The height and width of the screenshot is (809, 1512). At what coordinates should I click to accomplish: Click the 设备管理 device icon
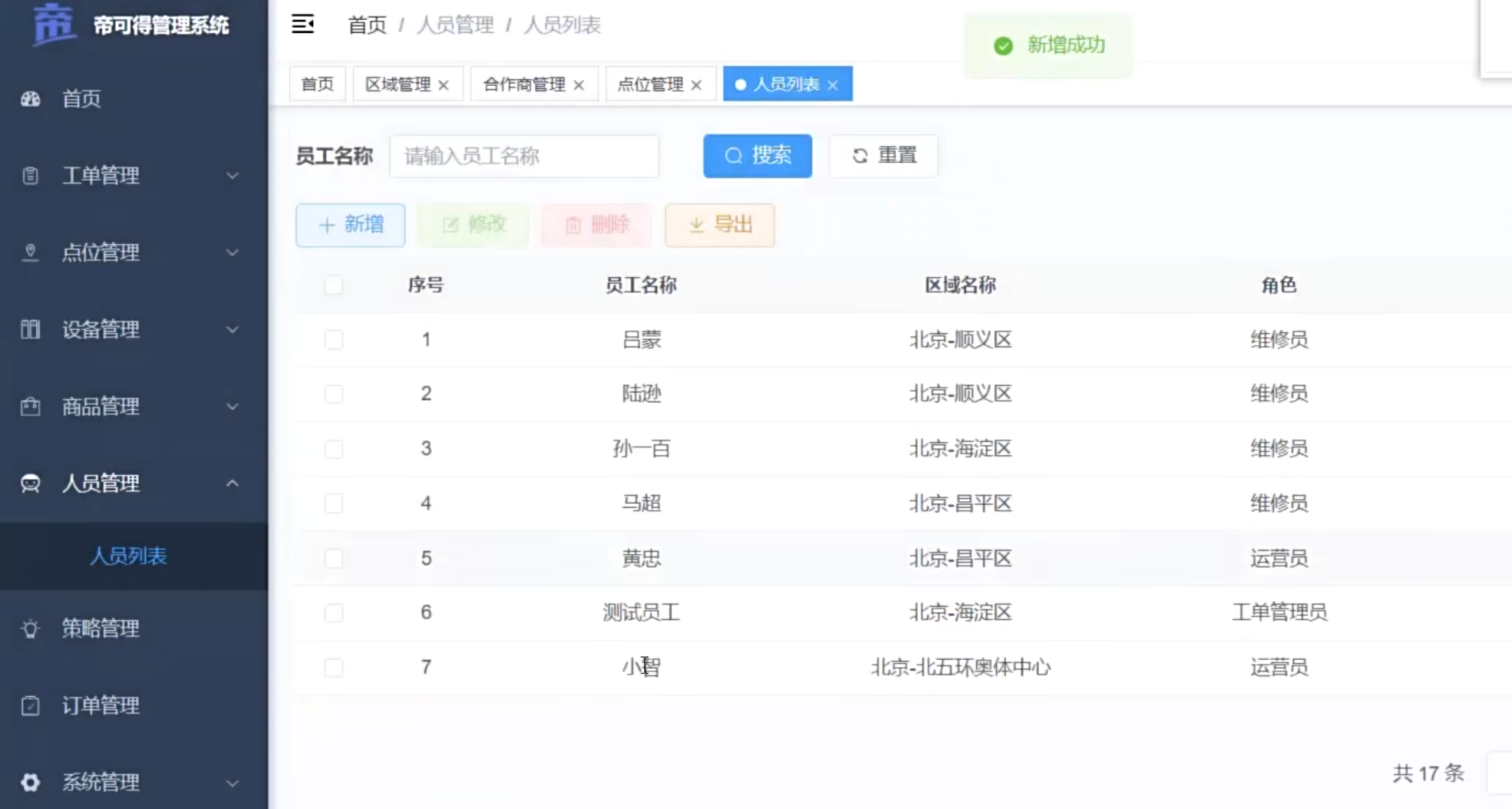(31, 330)
